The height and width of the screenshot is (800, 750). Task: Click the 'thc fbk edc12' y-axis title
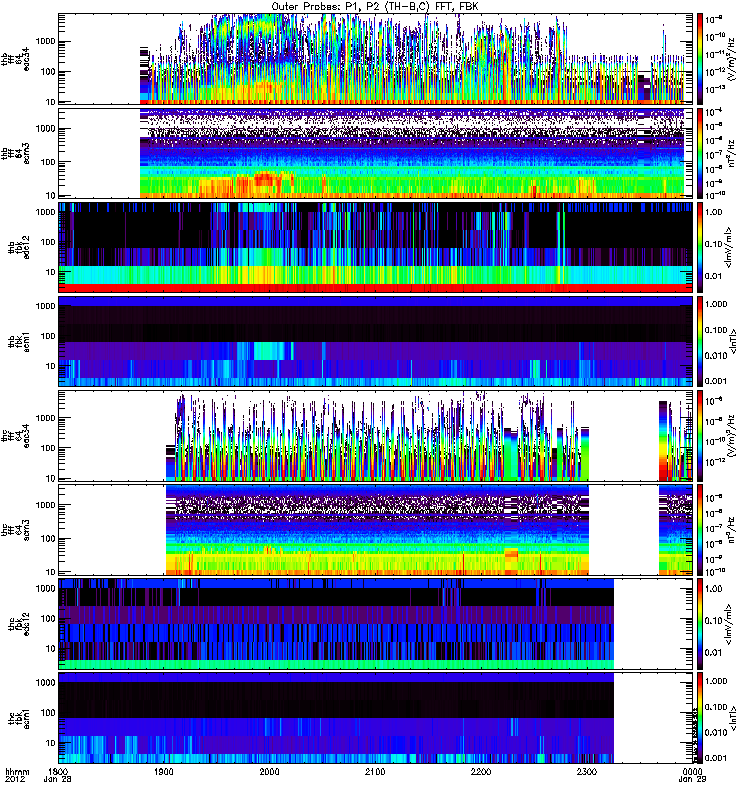pyautogui.click(x=19, y=623)
